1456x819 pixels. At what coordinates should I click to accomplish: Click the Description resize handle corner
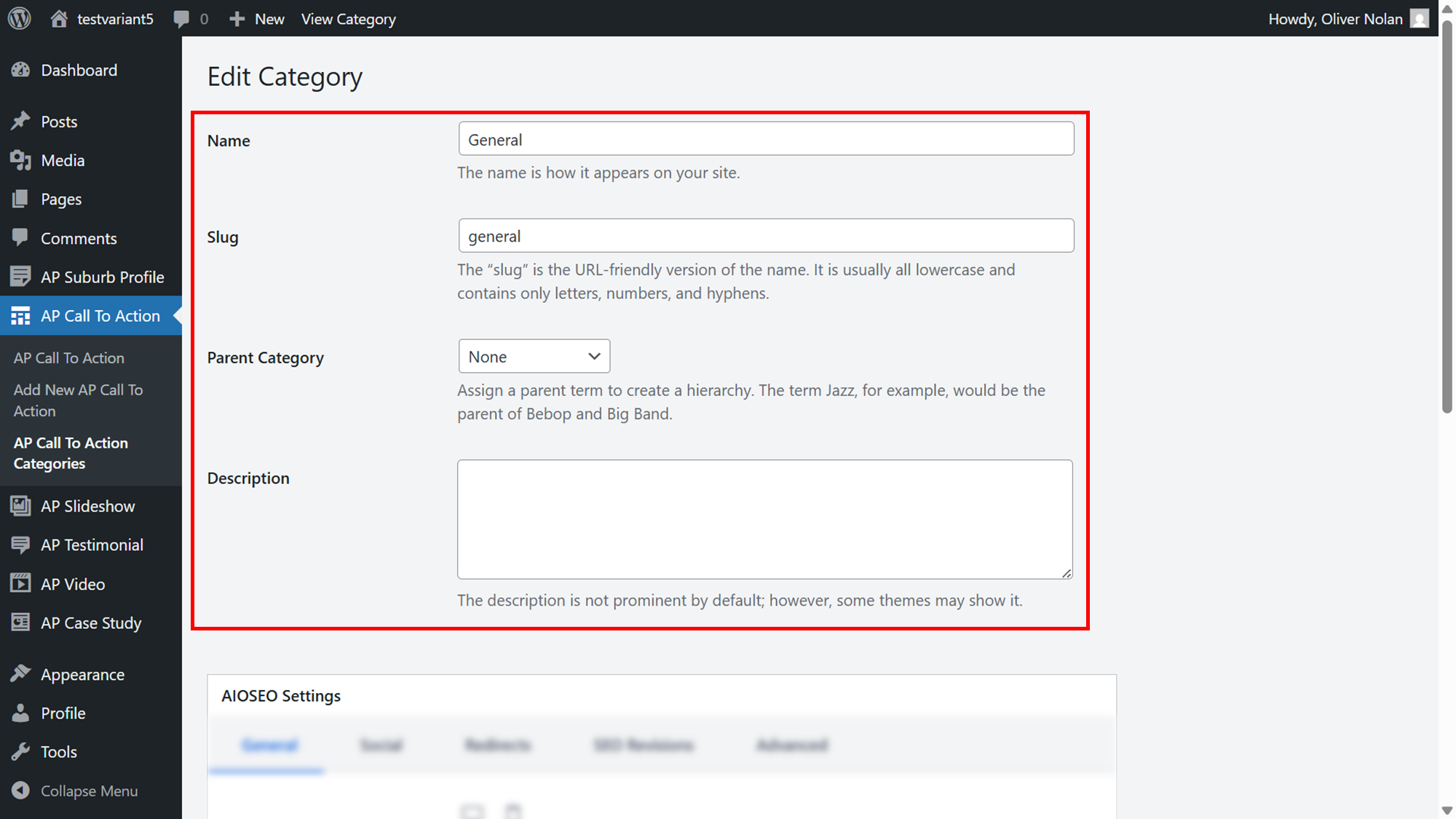pos(1067,573)
